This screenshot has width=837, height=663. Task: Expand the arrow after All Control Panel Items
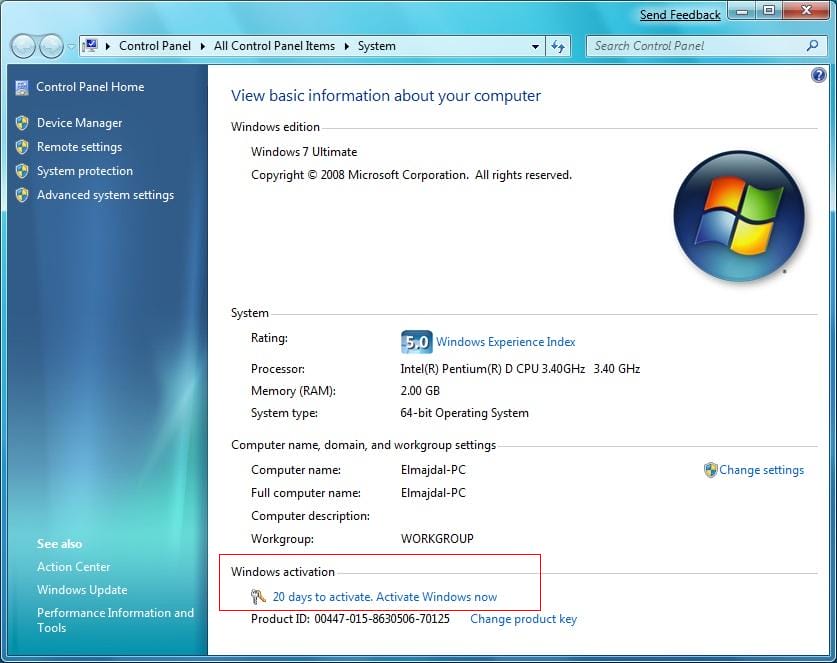coord(347,46)
